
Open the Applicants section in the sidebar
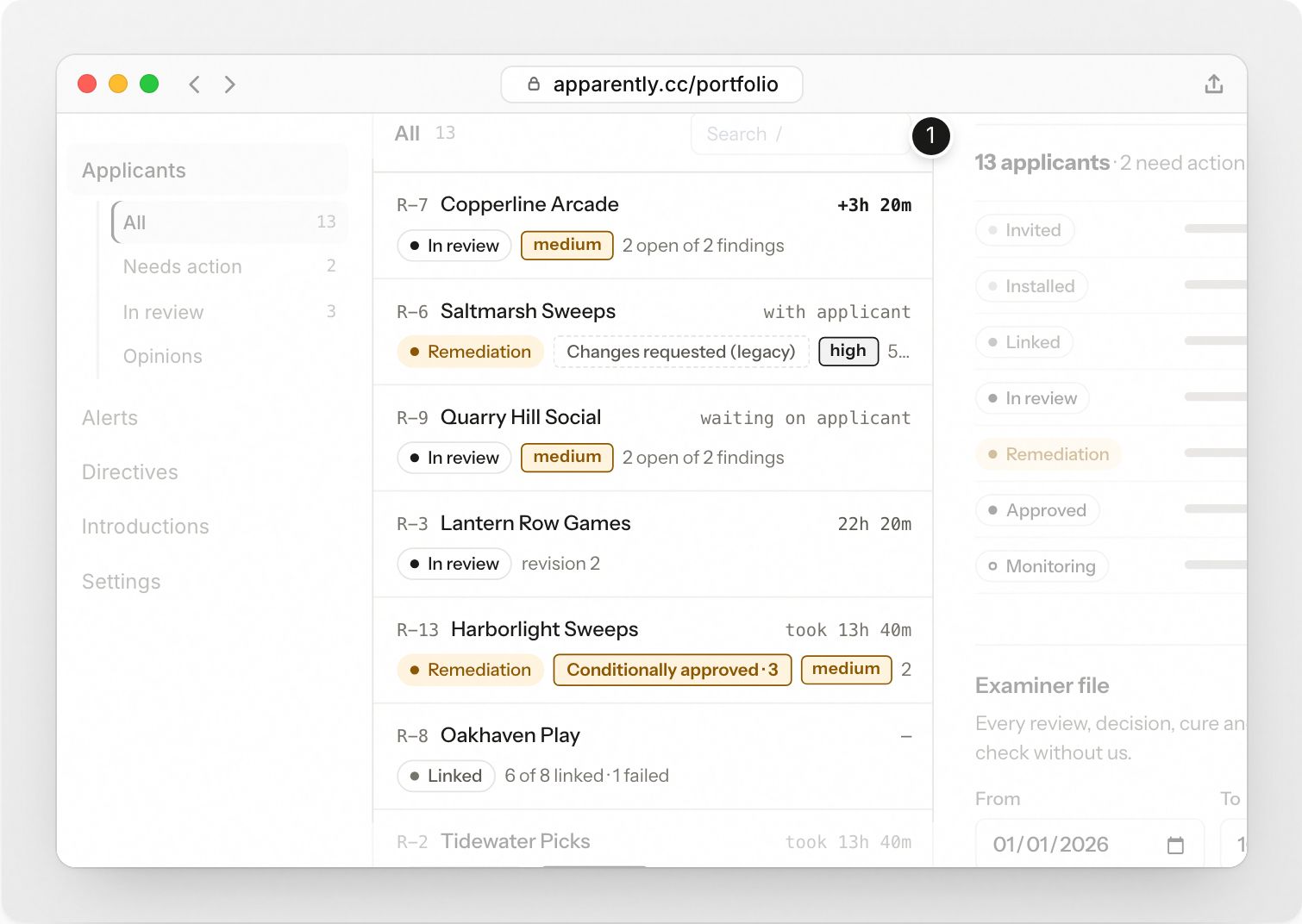208,170
